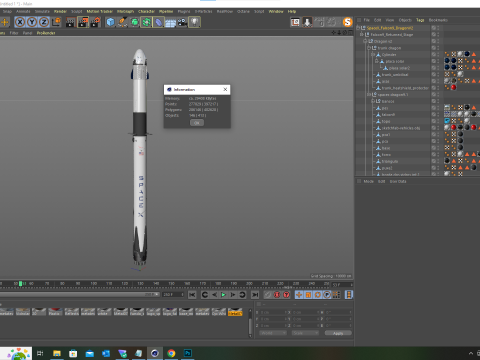
Task: Step to the next frame
Action: pos(233,295)
